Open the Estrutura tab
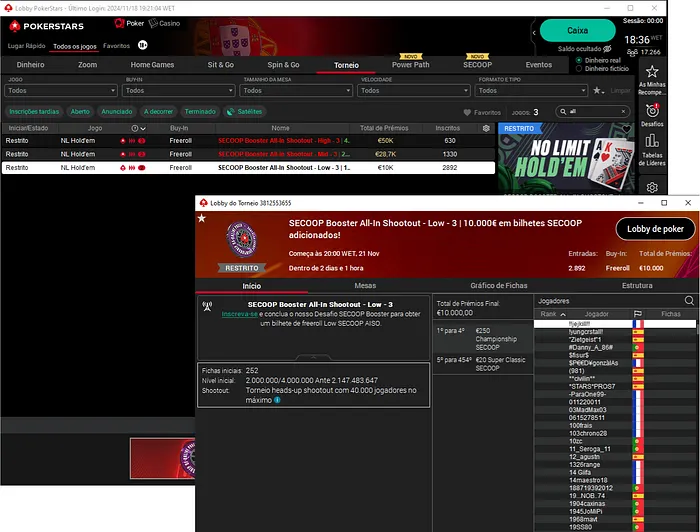The image size is (700, 532). coord(637,286)
